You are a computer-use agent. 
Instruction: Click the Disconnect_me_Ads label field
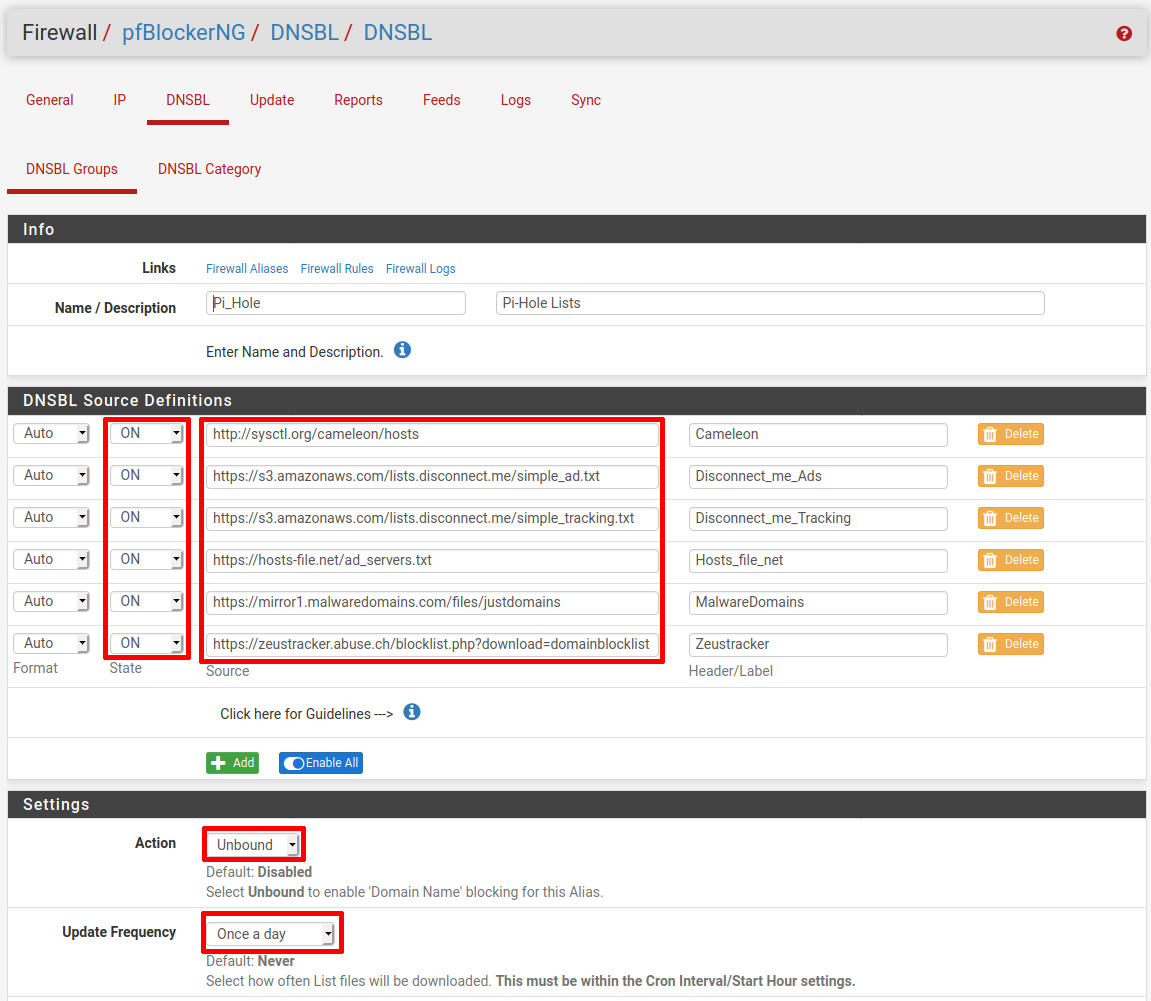coord(818,476)
